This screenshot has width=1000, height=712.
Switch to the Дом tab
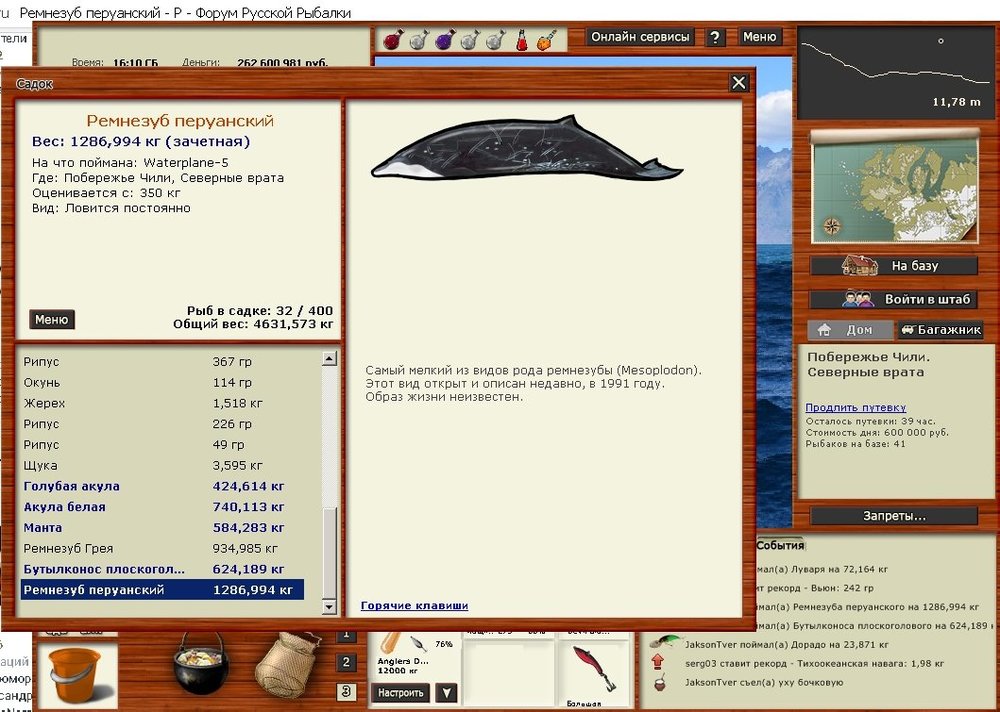(848, 330)
